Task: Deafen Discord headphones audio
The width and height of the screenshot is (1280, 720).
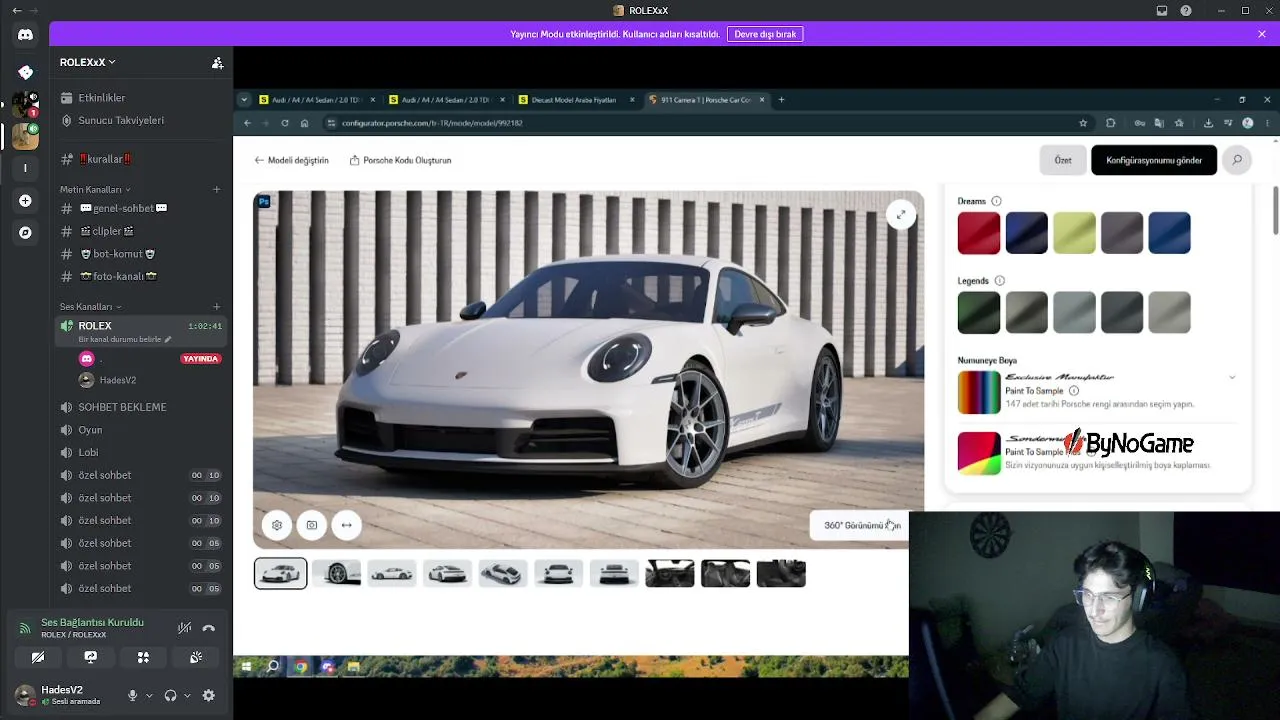Action: (x=170, y=695)
